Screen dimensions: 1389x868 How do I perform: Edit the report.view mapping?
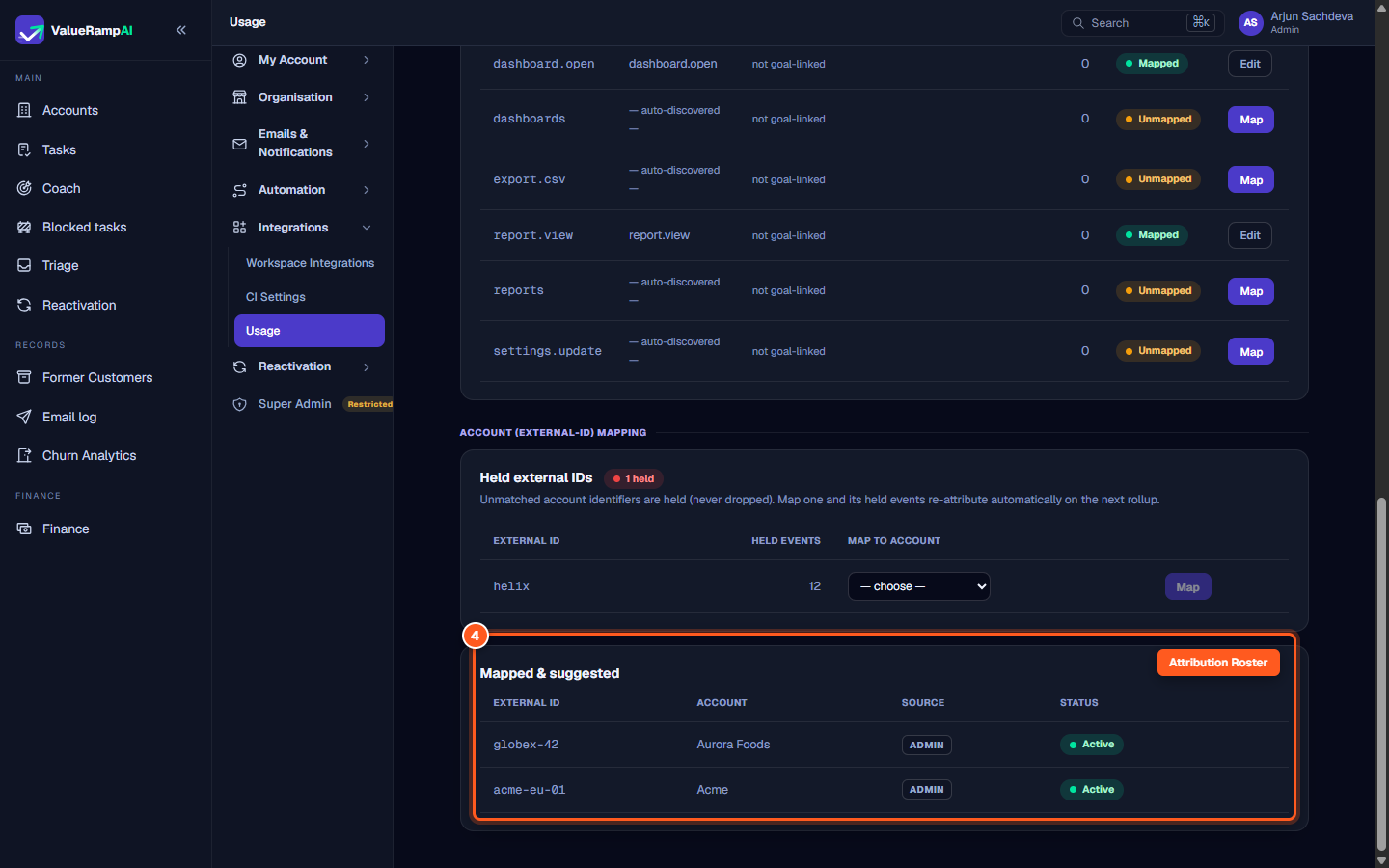pyautogui.click(x=1250, y=235)
